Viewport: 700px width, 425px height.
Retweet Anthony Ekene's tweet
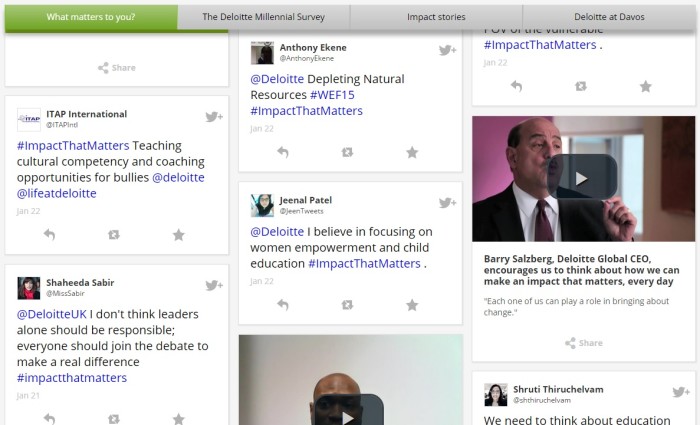[x=347, y=152]
